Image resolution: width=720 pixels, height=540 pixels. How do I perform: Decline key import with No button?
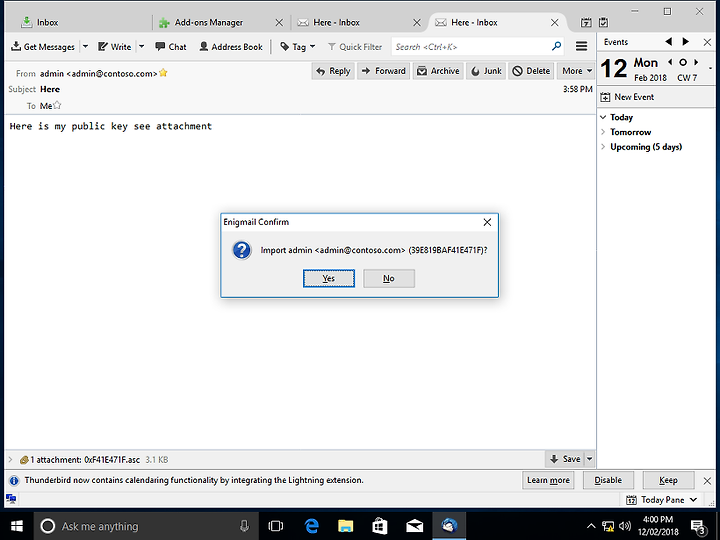tap(389, 278)
